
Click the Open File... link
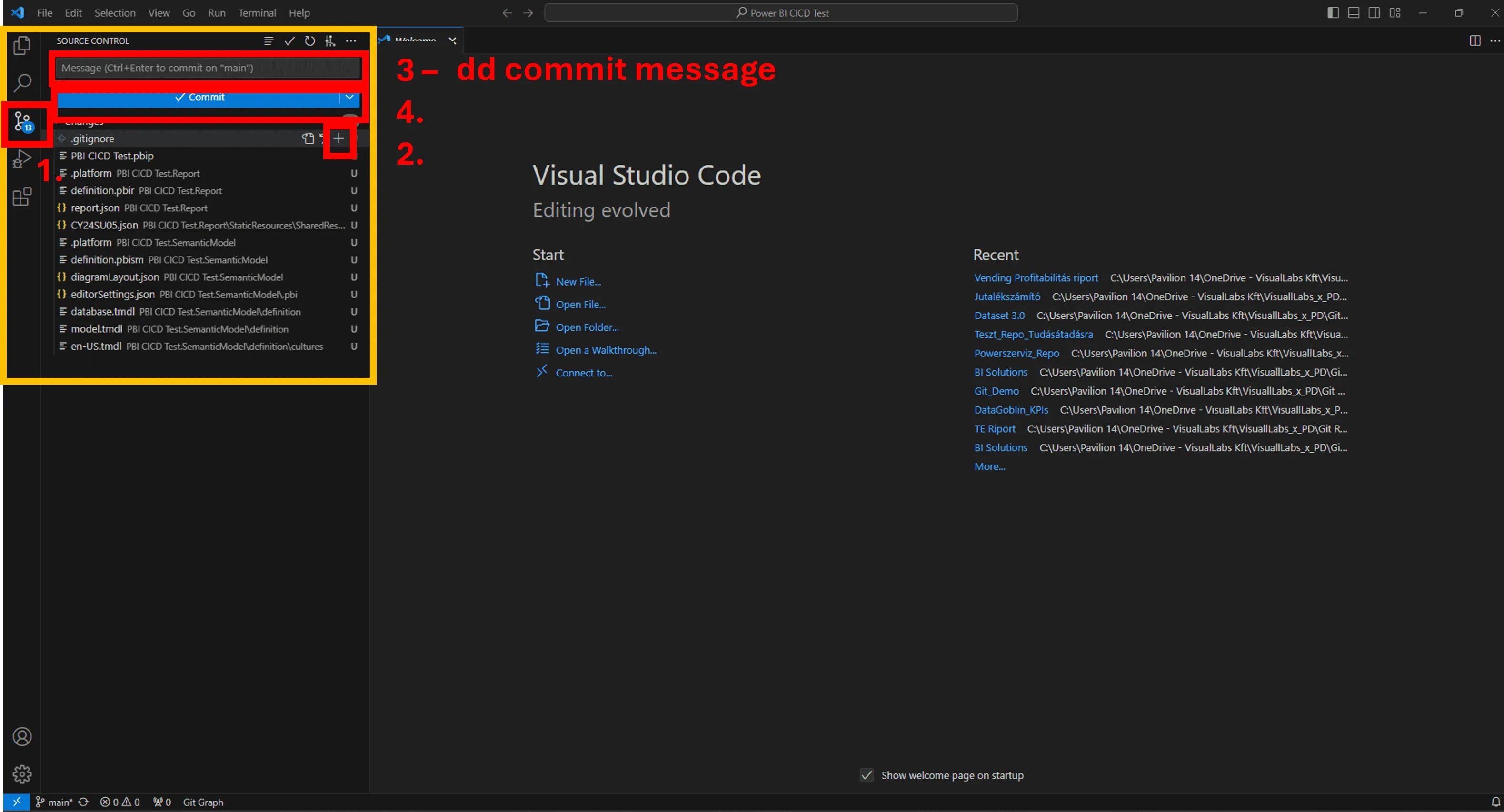[x=580, y=304]
